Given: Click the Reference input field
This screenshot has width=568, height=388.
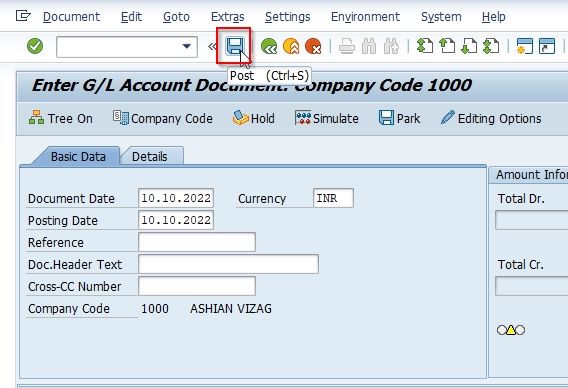Looking at the screenshot, I should click(x=197, y=242).
